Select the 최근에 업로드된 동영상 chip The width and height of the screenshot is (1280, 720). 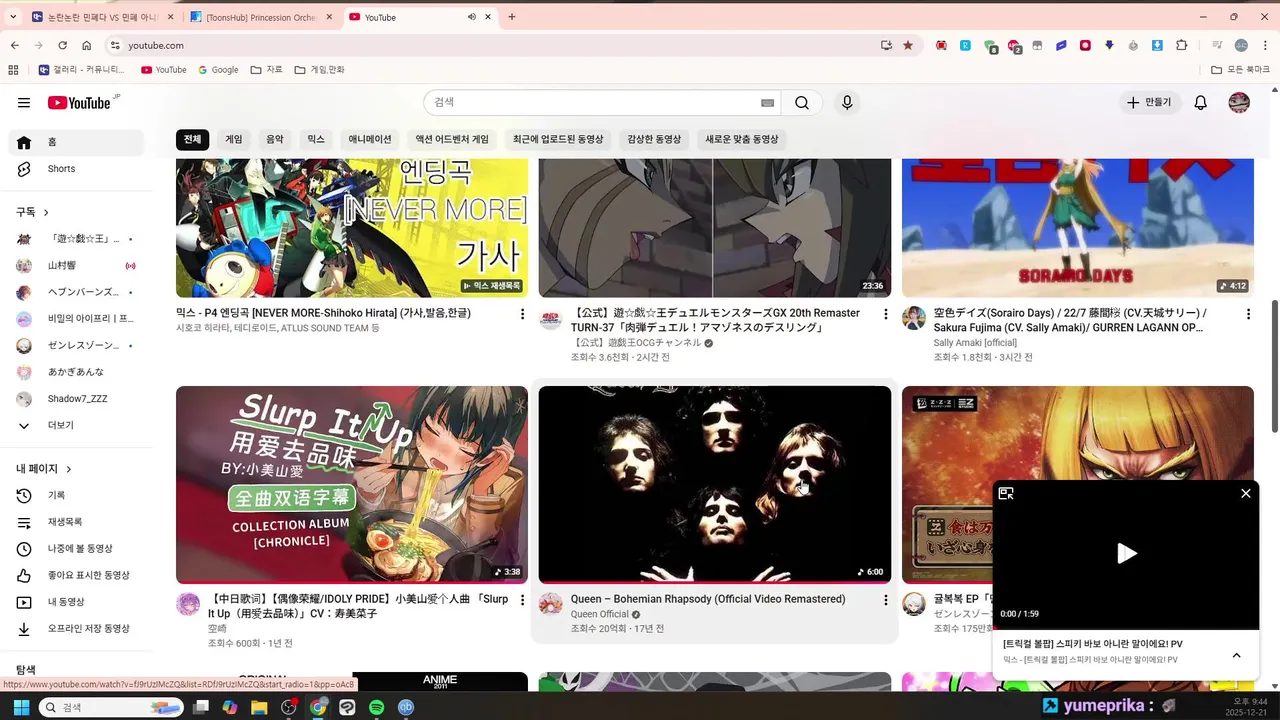click(558, 139)
